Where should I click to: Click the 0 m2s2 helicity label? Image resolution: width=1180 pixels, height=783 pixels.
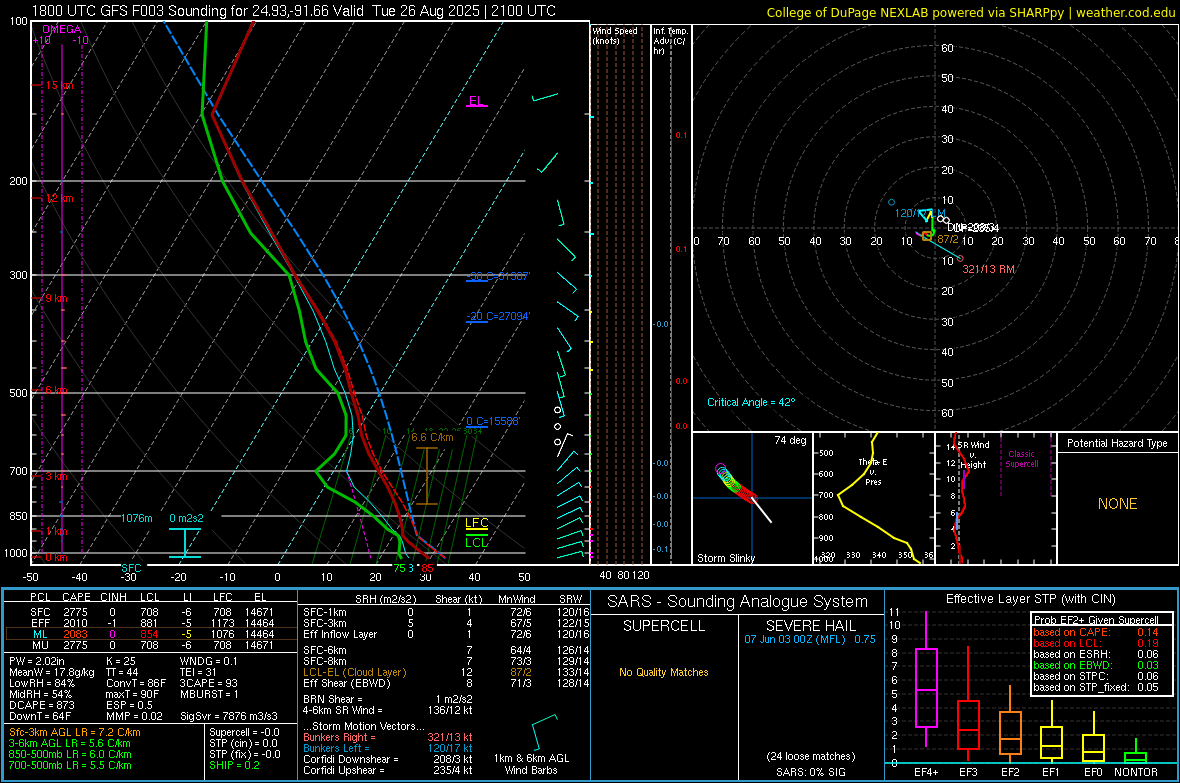(x=186, y=519)
